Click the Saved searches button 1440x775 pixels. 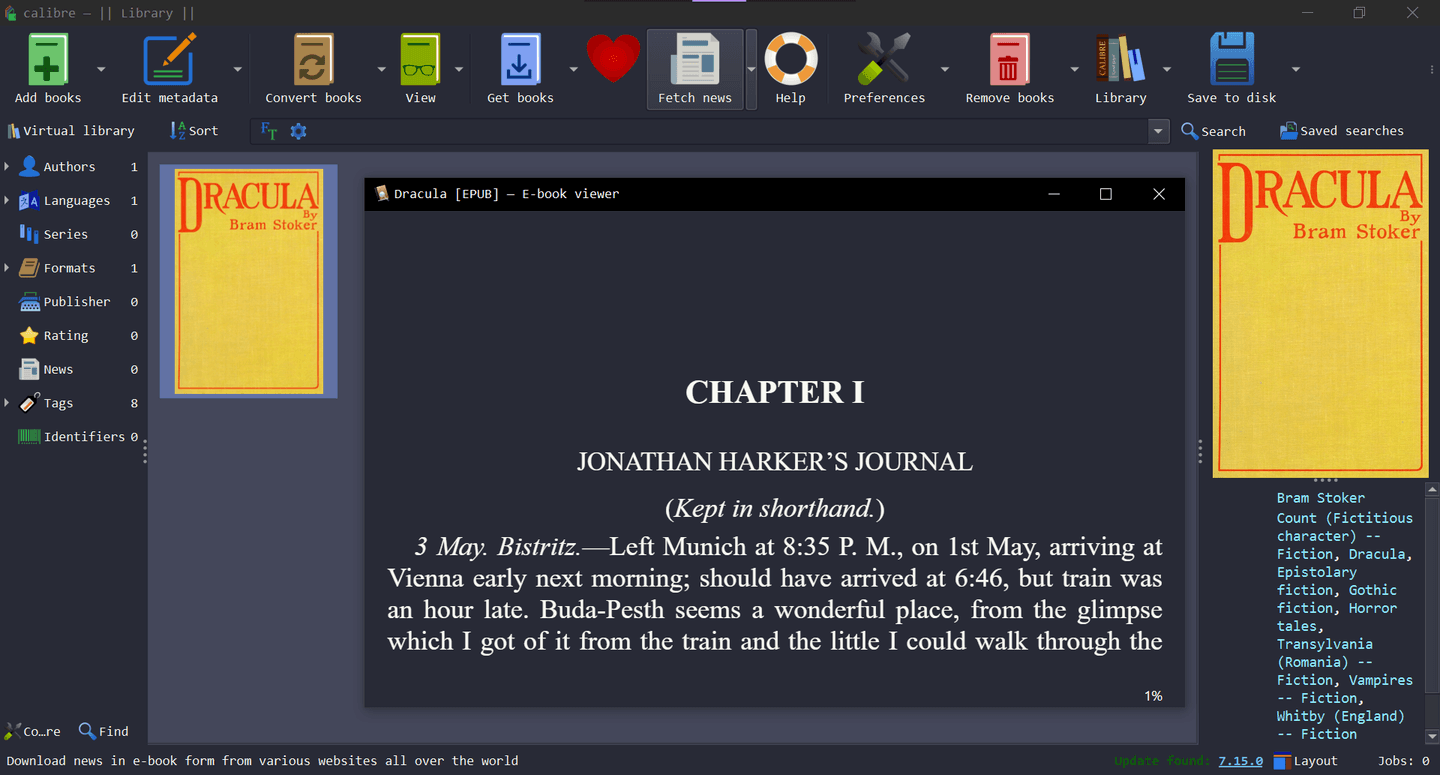(x=1341, y=131)
